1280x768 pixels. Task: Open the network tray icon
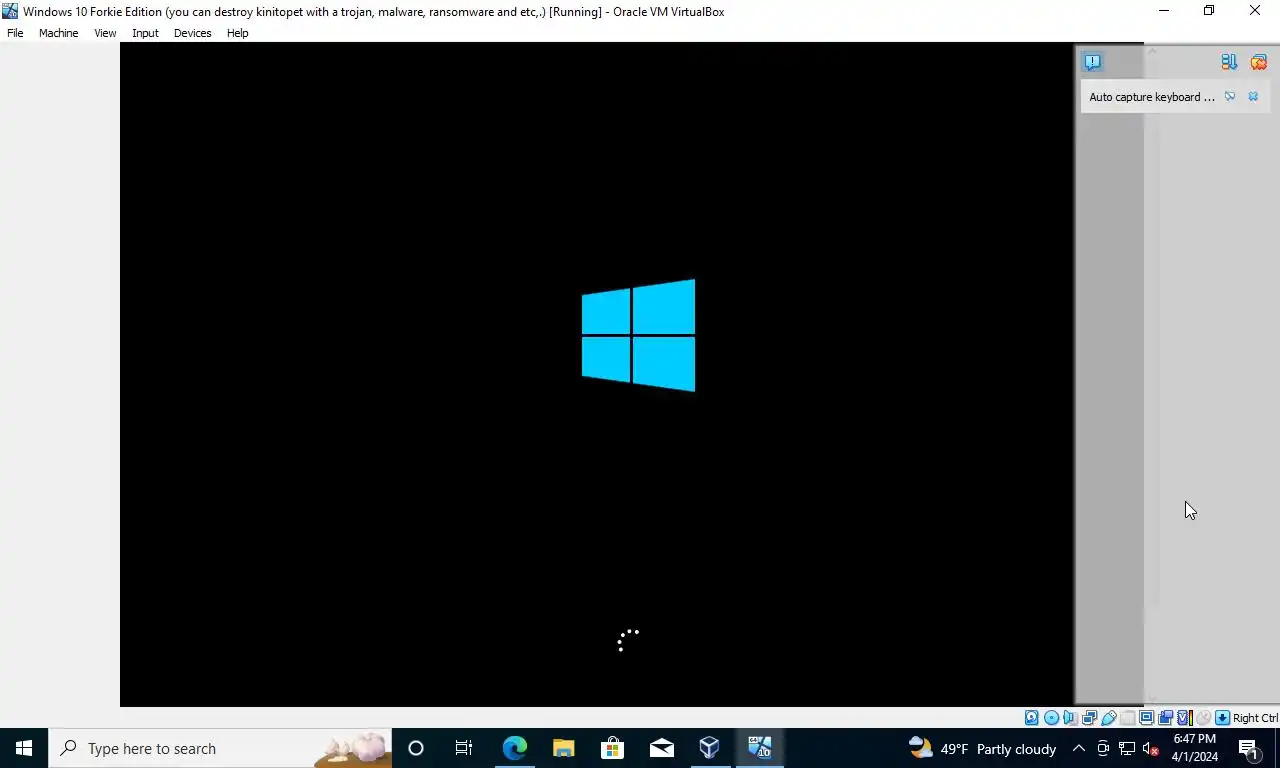click(1127, 748)
